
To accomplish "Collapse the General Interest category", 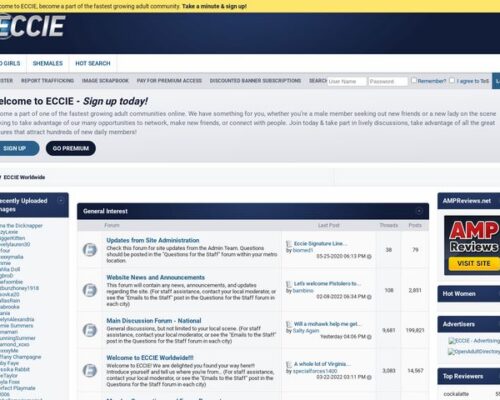I will click(419, 211).
